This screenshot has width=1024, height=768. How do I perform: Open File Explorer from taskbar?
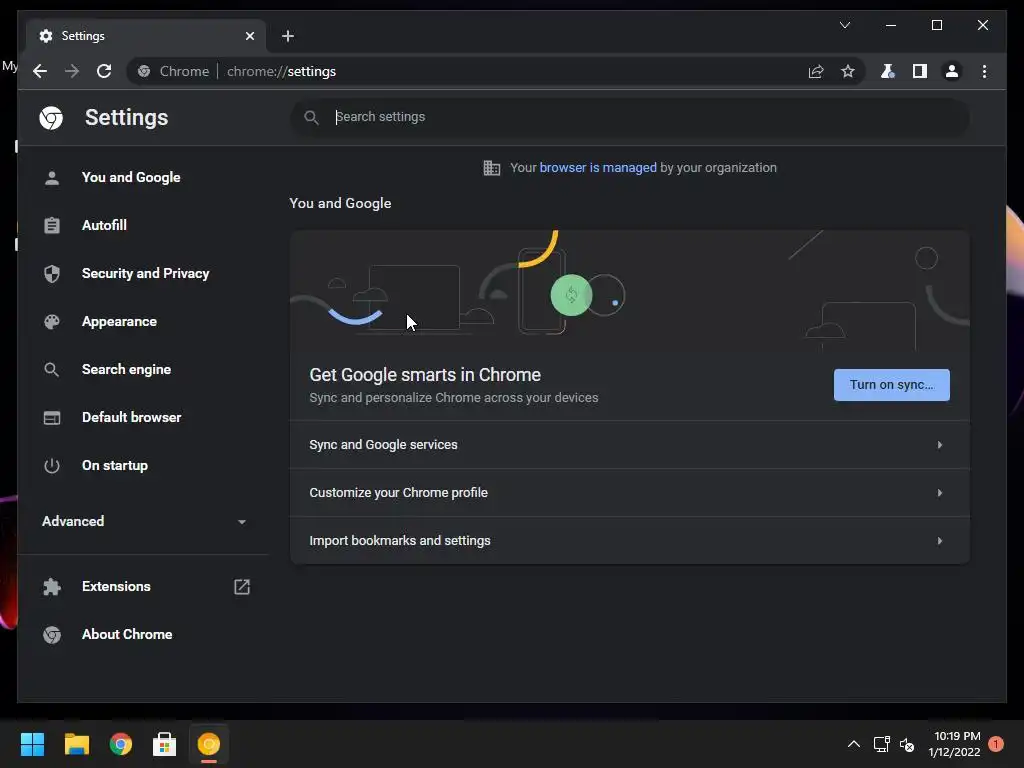click(76, 744)
